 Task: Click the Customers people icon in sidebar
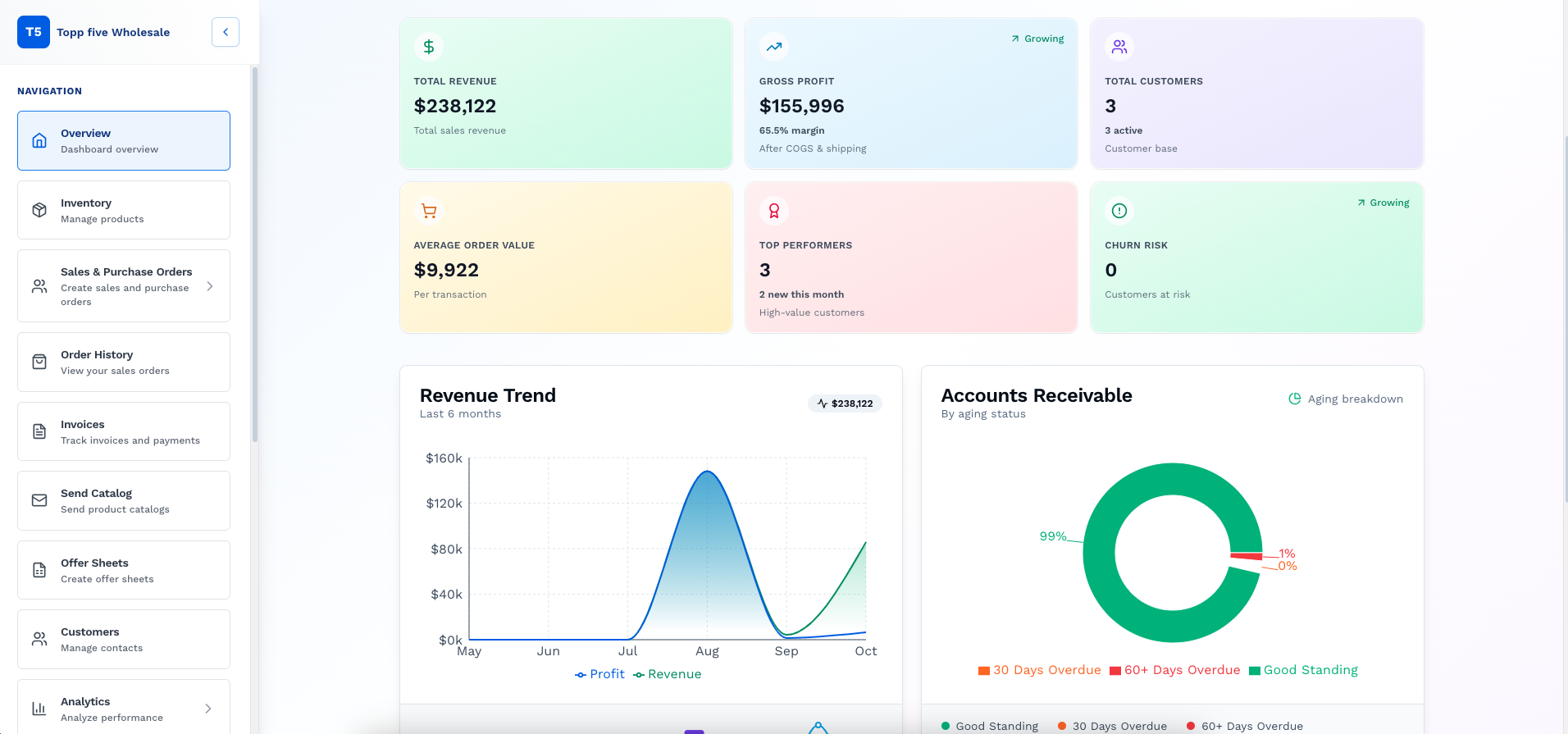click(x=39, y=639)
